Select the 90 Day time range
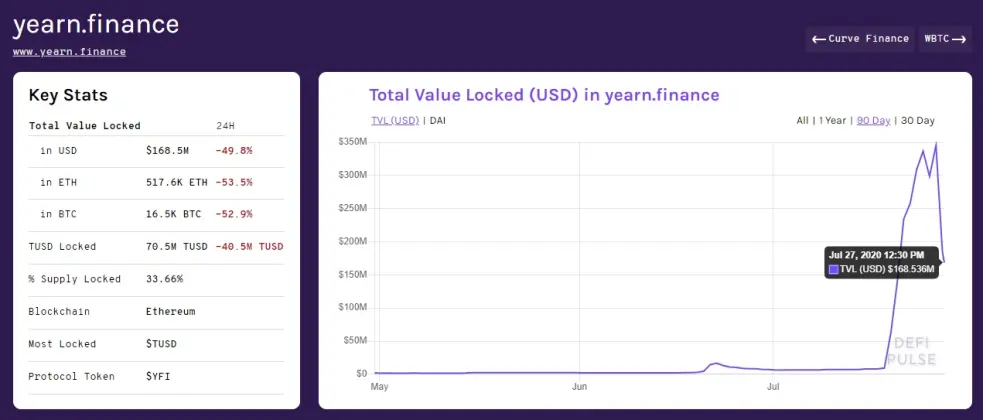The height and width of the screenshot is (420, 983). pos(873,120)
